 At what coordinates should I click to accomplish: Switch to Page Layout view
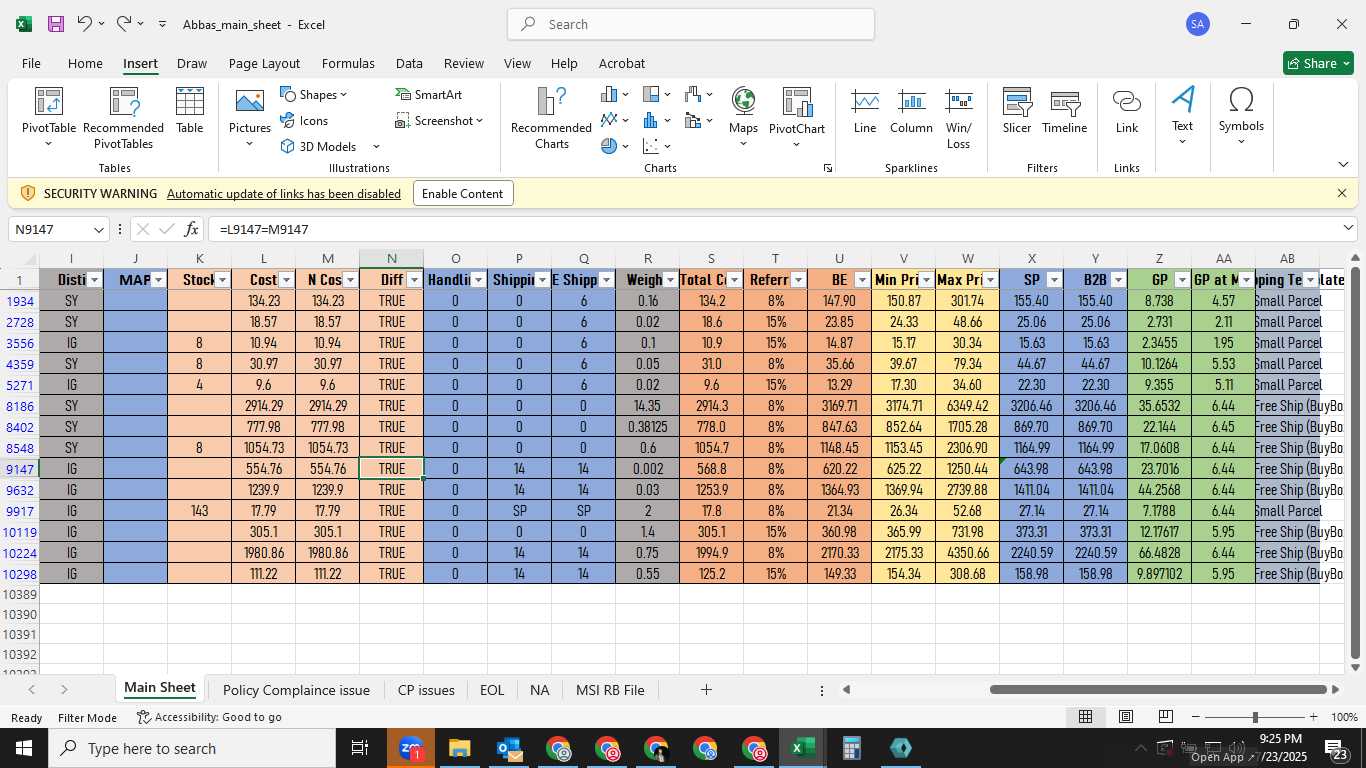[1126, 717]
